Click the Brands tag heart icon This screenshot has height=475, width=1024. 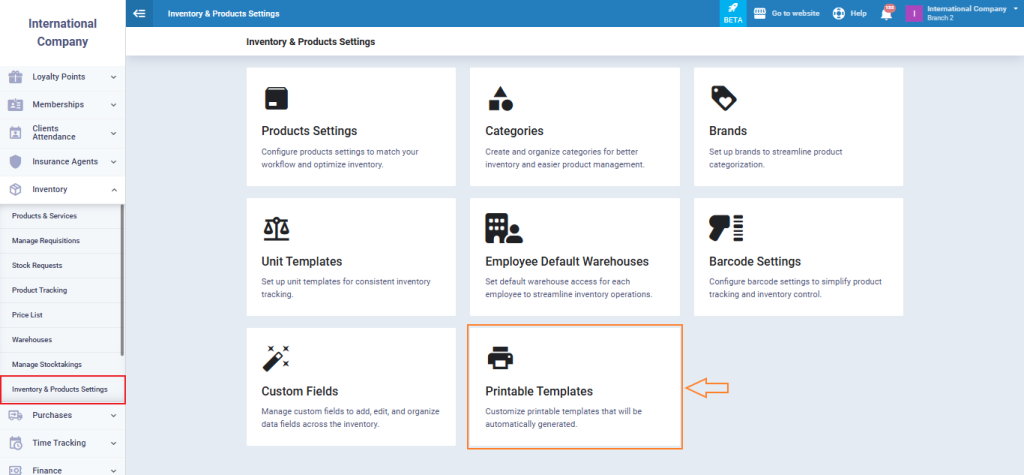[x=723, y=99]
